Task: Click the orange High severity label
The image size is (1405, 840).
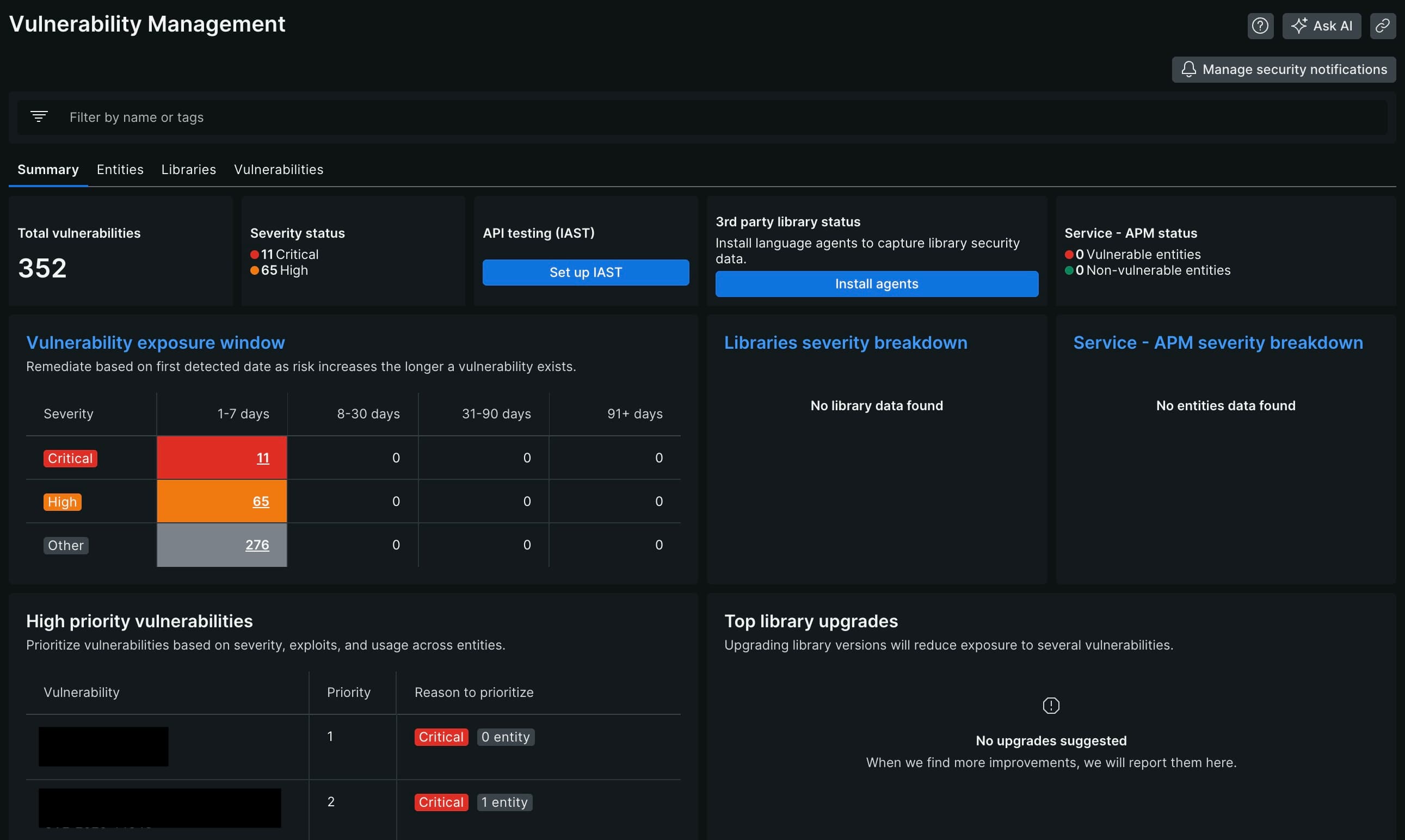Action: tap(62, 502)
